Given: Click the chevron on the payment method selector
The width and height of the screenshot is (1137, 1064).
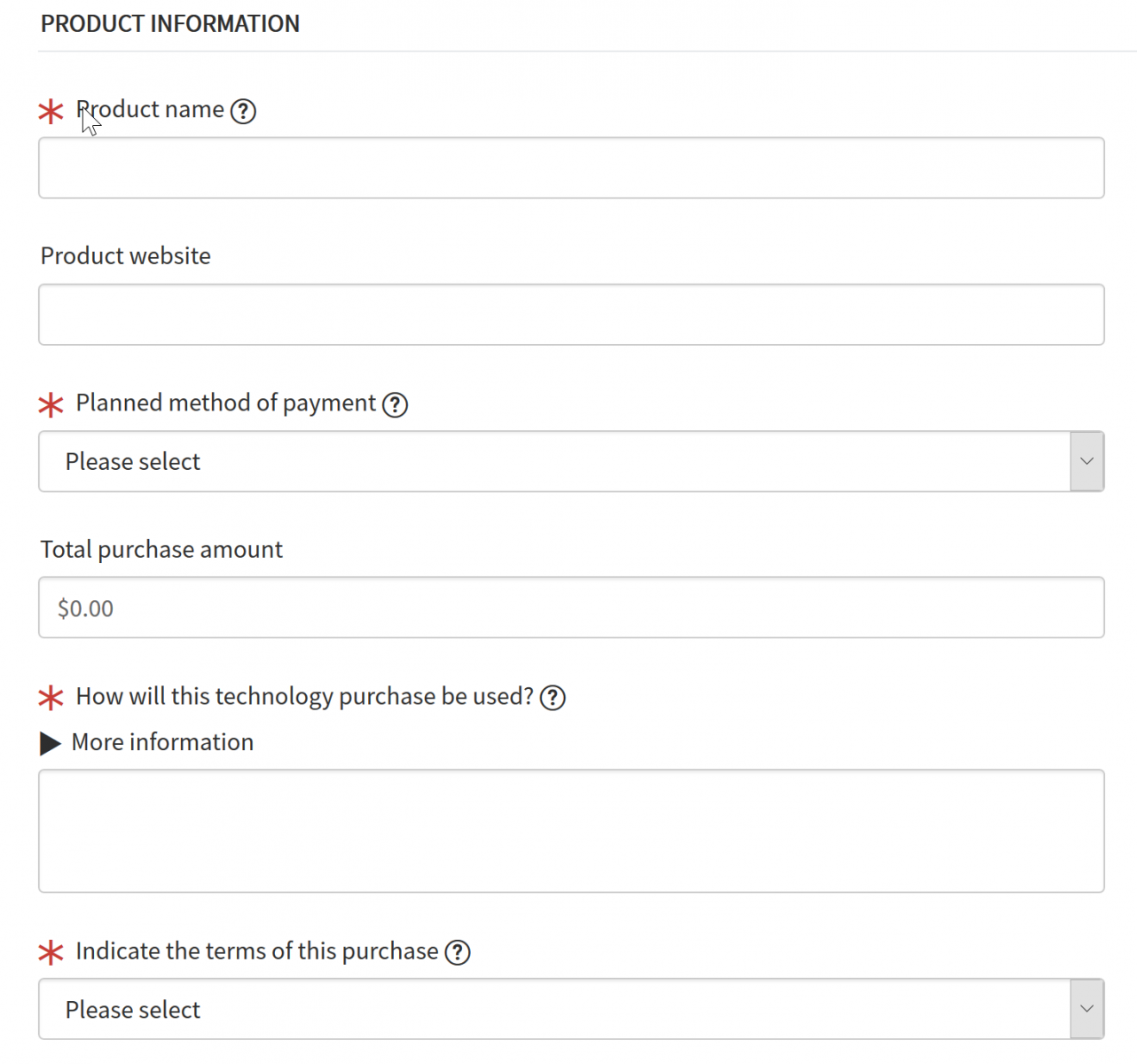Looking at the screenshot, I should click(1086, 461).
